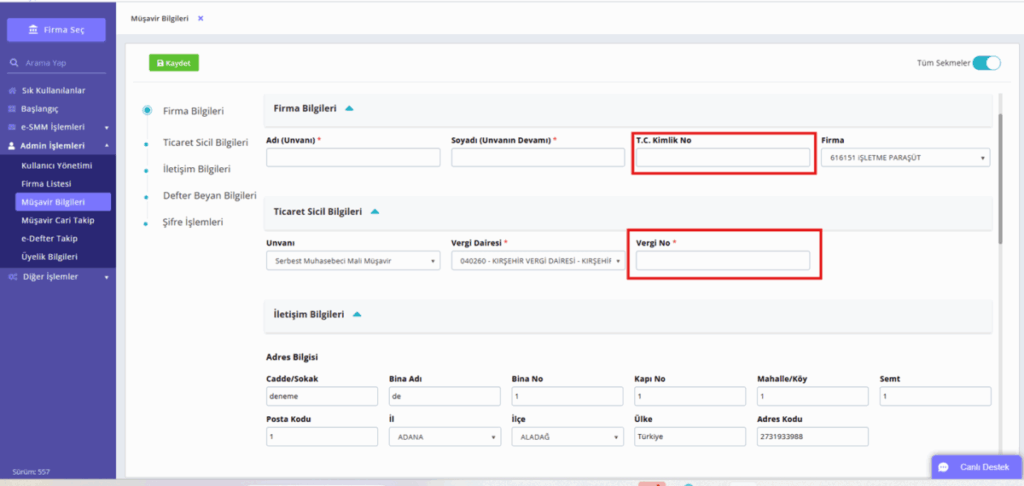
Task: Open e-Defter Takip menu item
Action: tap(49, 238)
